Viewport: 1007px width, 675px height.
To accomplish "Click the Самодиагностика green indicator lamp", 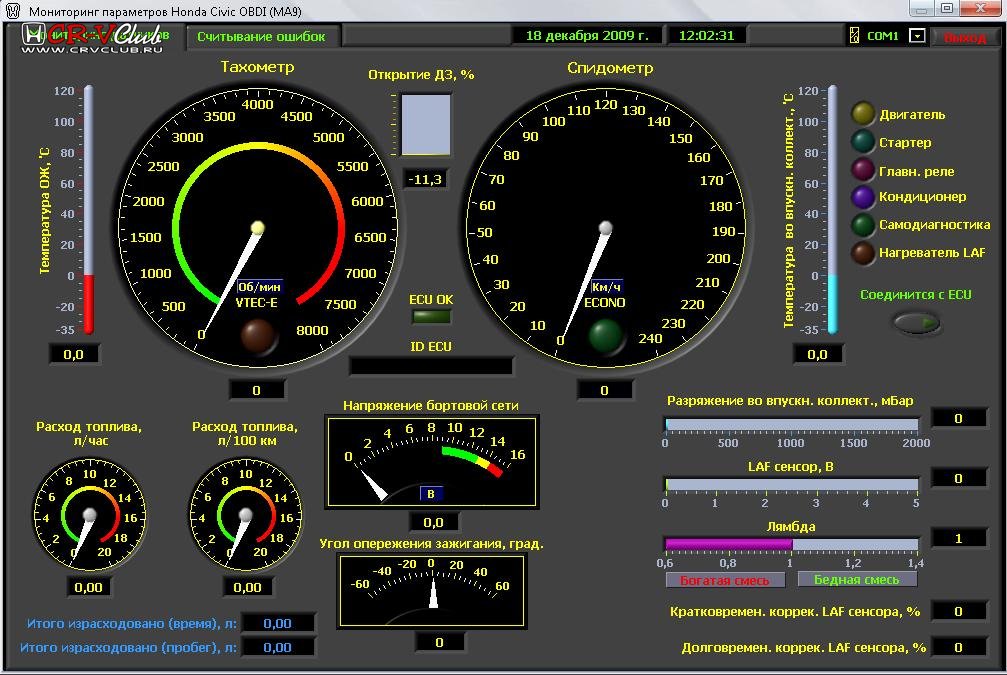I will (x=863, y=225).
